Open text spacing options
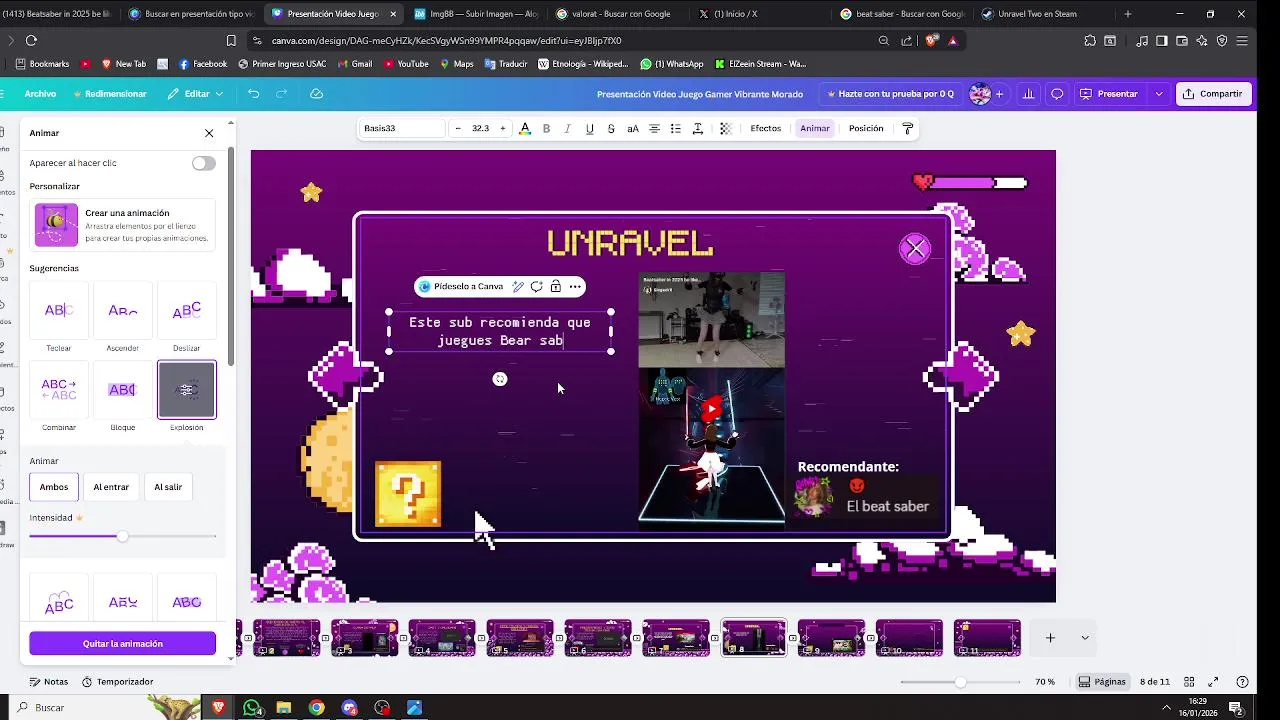Image resolution: width=1280 pixels, height=720 pixels. click(x=698, y=128)
